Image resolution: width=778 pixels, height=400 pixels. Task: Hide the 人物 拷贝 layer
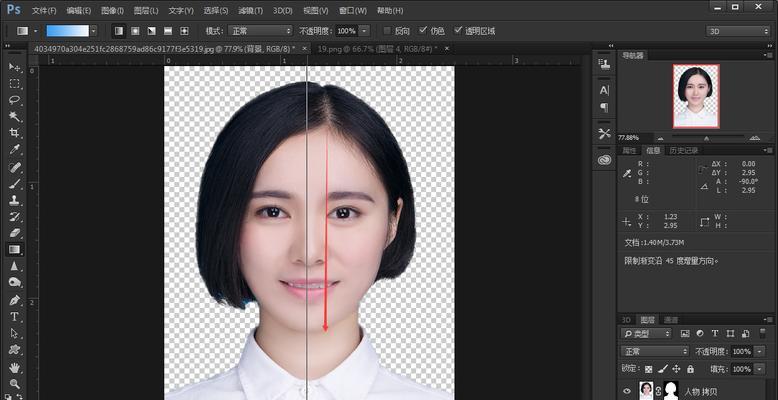(627, 391)
